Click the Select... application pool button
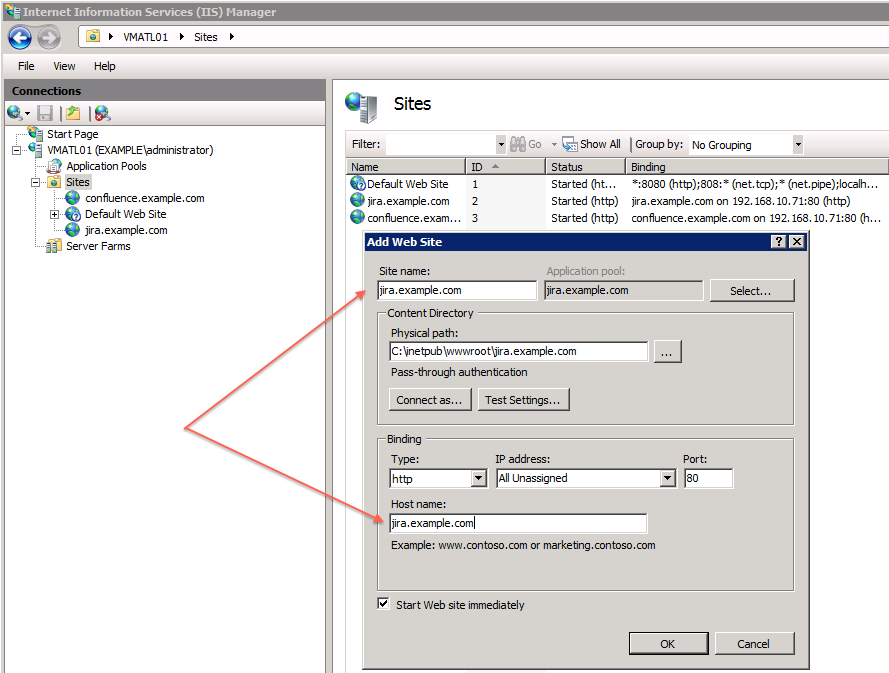The height and width of the screenshot is (673, 889). (x=752, y=290)
